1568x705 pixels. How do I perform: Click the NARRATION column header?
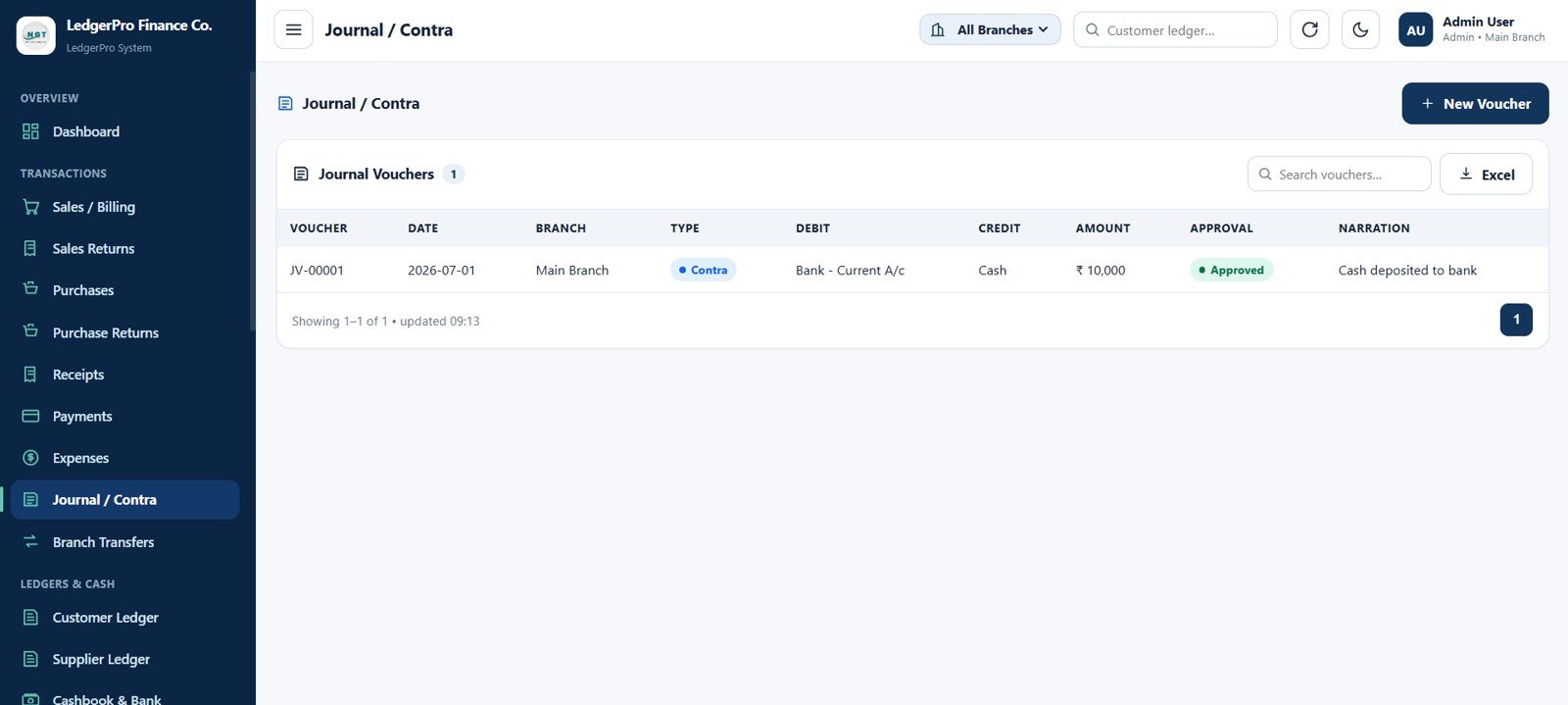[1374, 228]
